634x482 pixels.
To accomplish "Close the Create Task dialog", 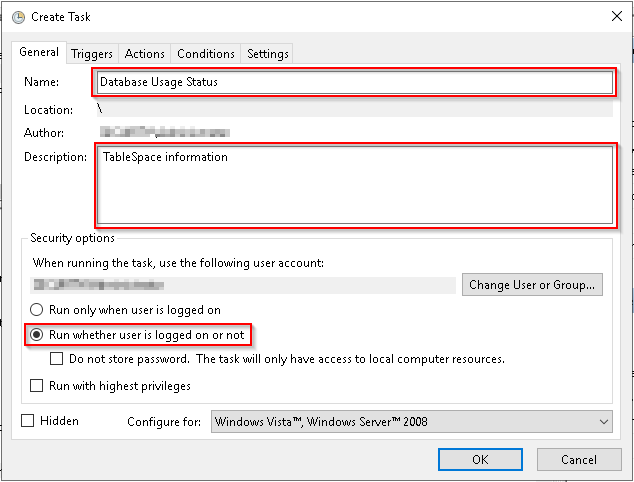I will click(x=611, y=16).
